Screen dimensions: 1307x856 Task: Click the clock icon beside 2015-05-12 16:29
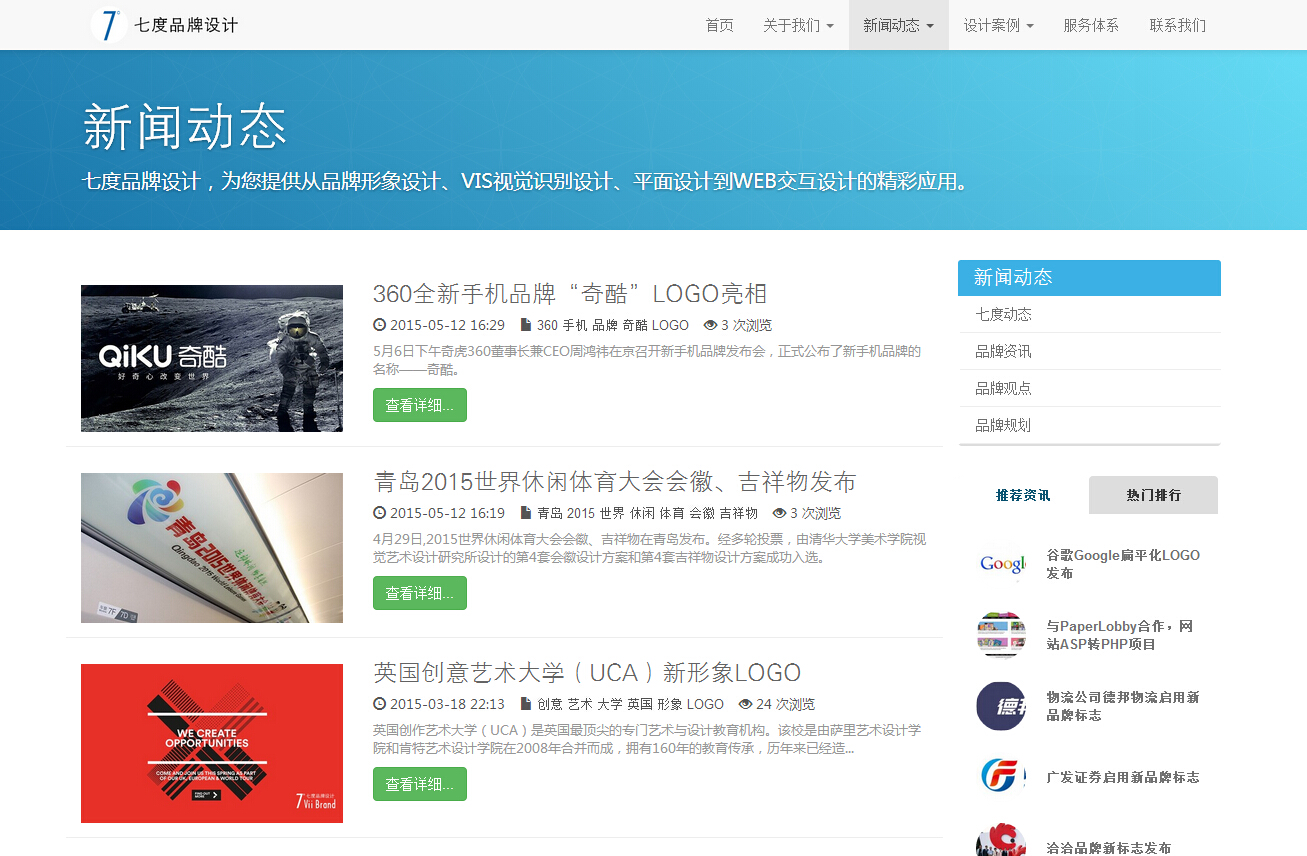[379, 325]
